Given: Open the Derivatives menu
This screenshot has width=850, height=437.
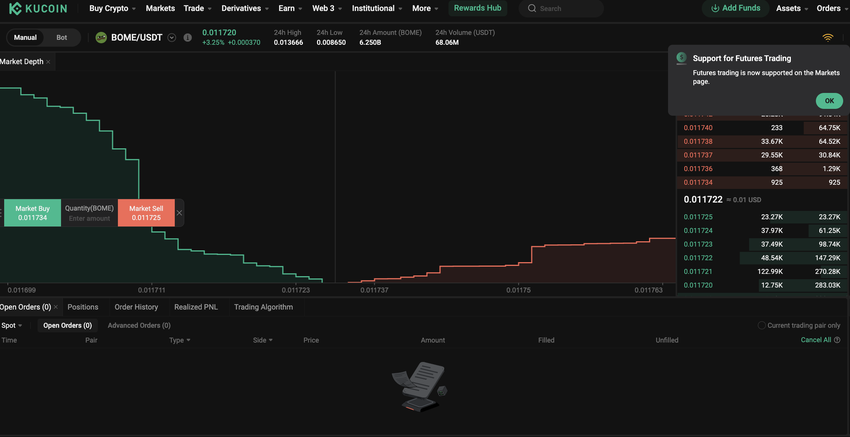Looking at the screenshot, I should 245,8.
